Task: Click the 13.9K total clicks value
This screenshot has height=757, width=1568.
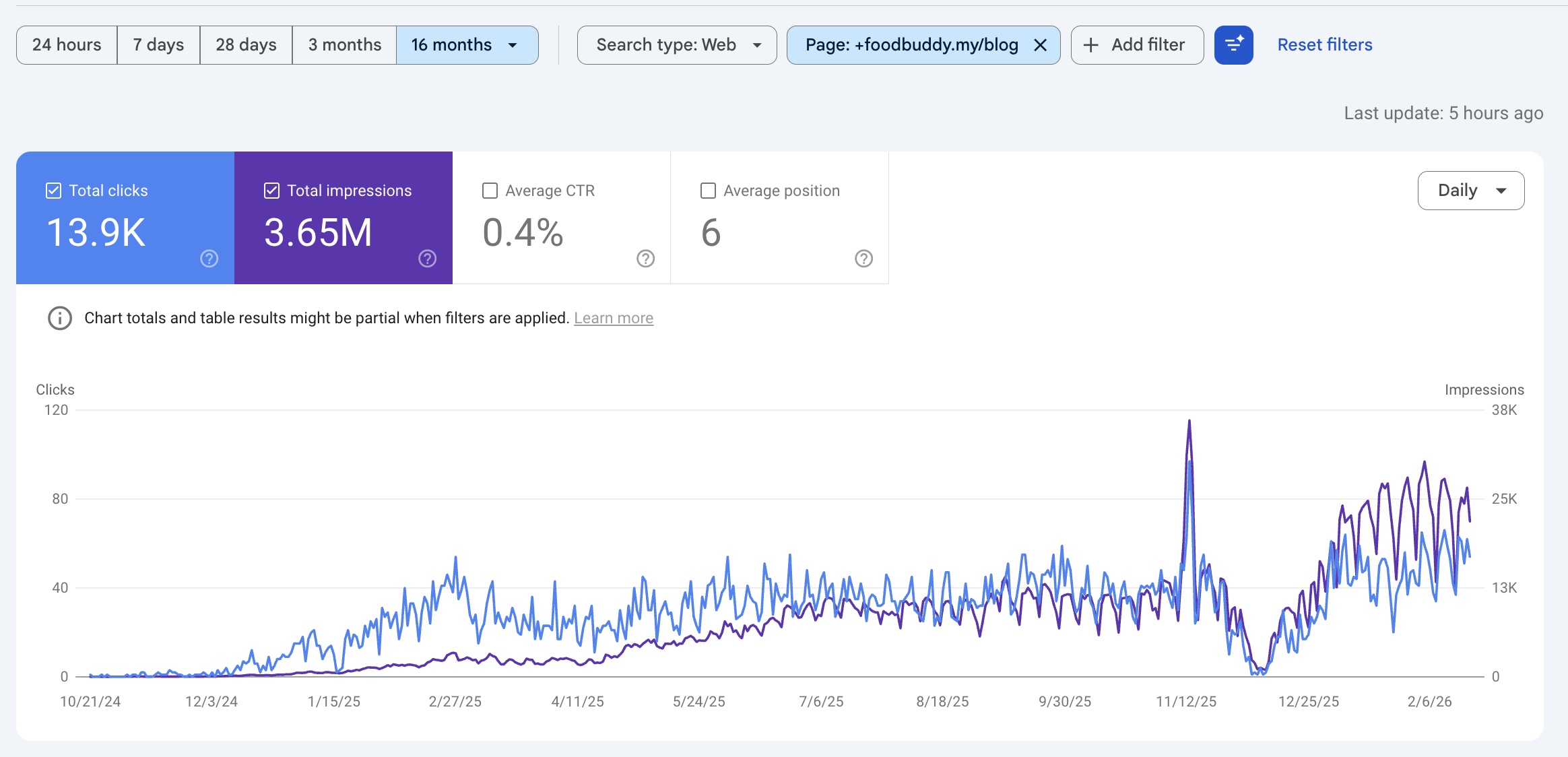Action: pos(96,233)
